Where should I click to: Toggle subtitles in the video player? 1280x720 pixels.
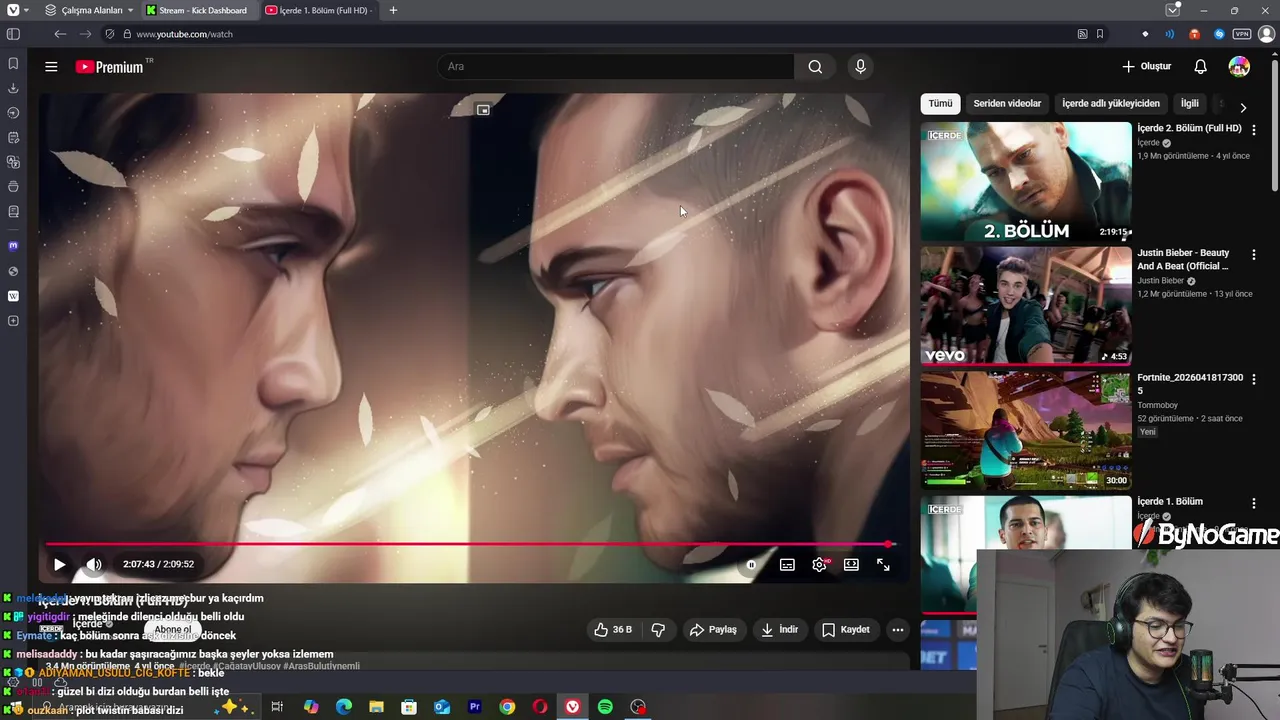pos(787,565)
